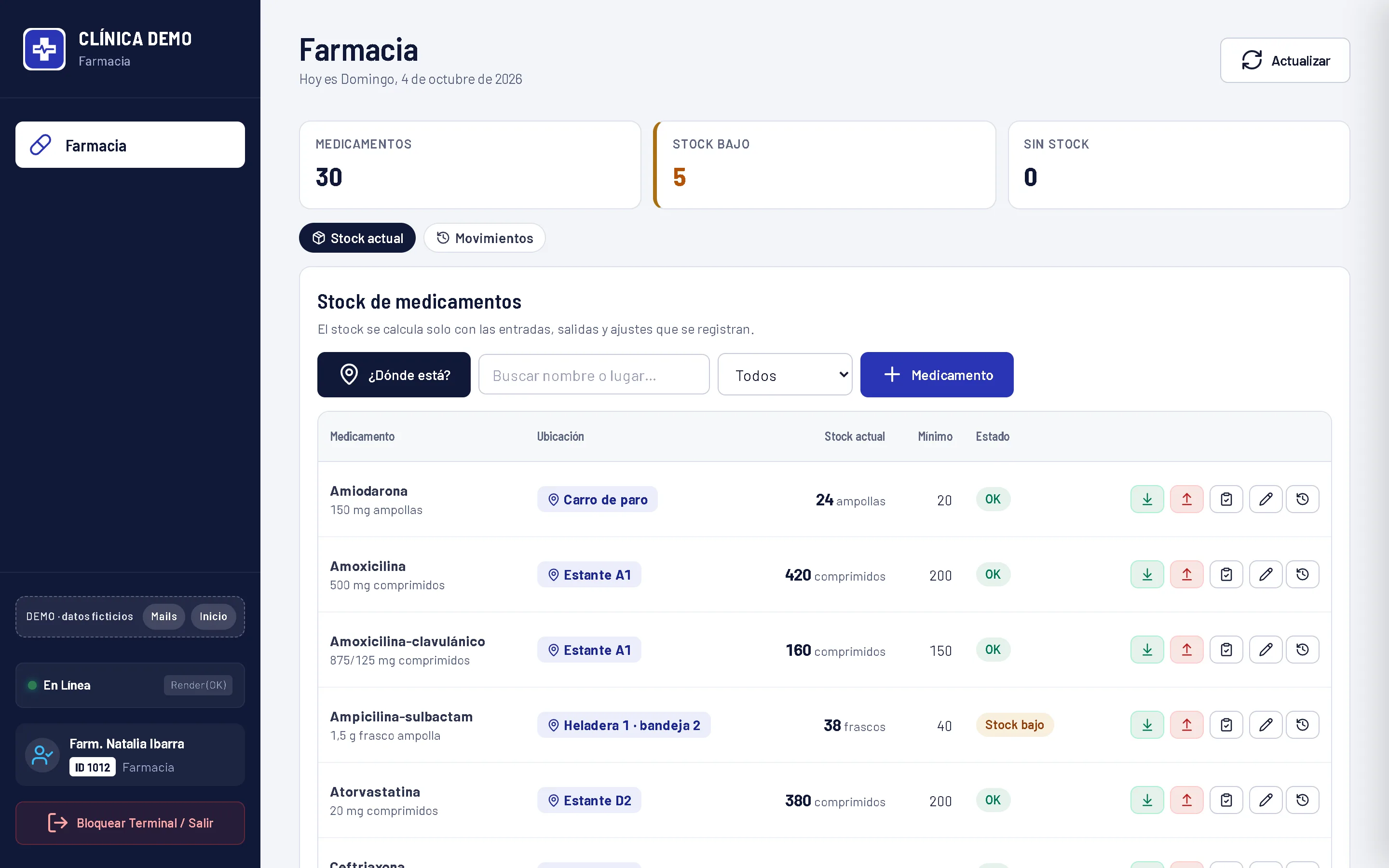Click the Heladera 1 · bandeja 2 tag
This screenshot has width=1389, height=868.
pos(624,725)
